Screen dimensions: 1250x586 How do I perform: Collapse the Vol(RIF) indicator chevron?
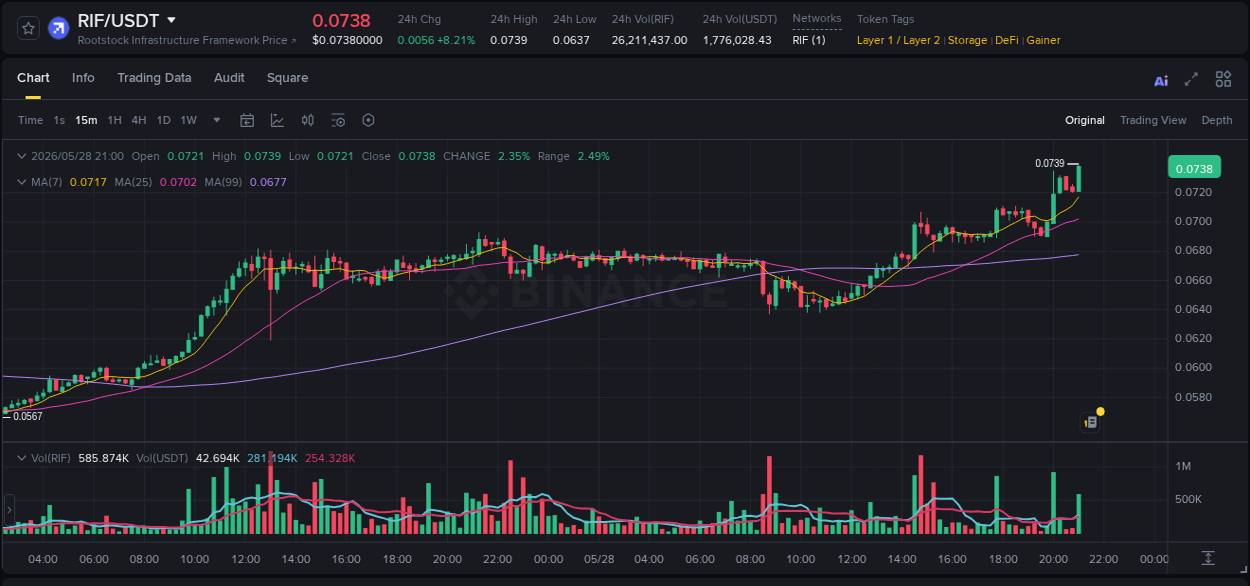(x=21, y=458)
